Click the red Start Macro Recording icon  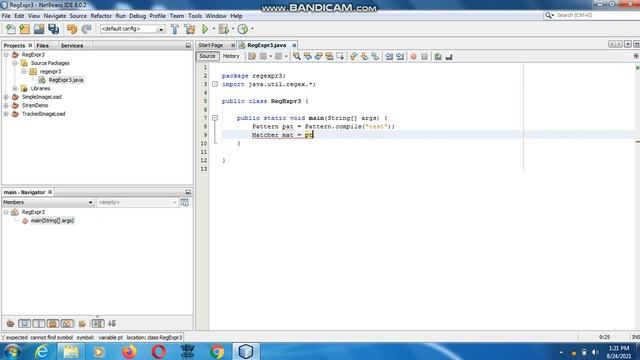coord(413,57)
